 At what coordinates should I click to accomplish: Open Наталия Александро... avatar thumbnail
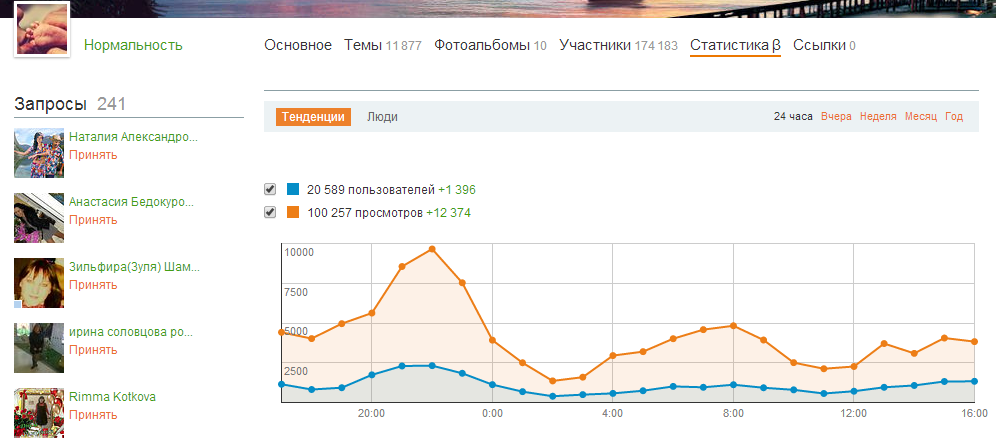pyautogui.click(x=39, y=152)
